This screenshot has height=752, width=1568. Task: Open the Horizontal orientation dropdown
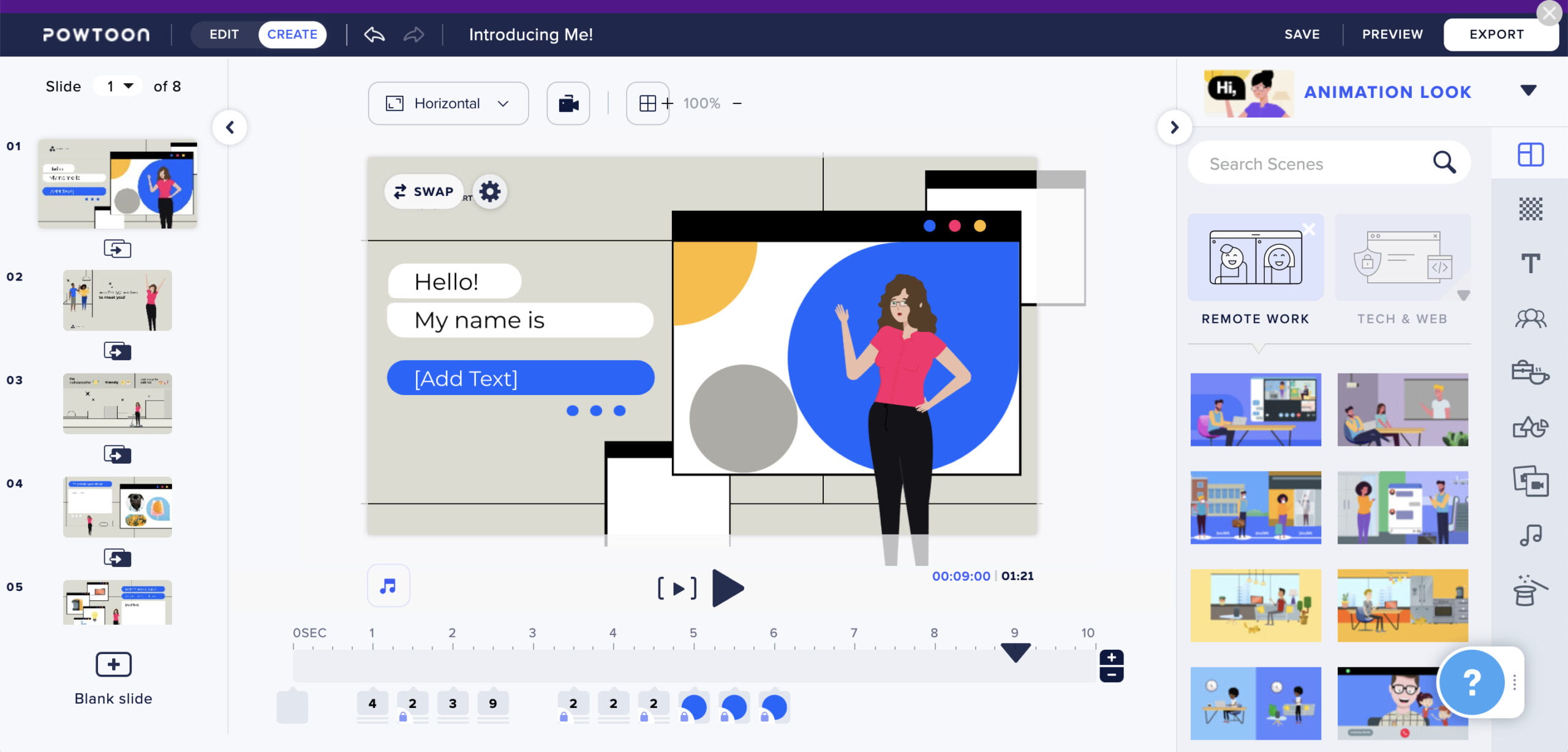point(448,103)
